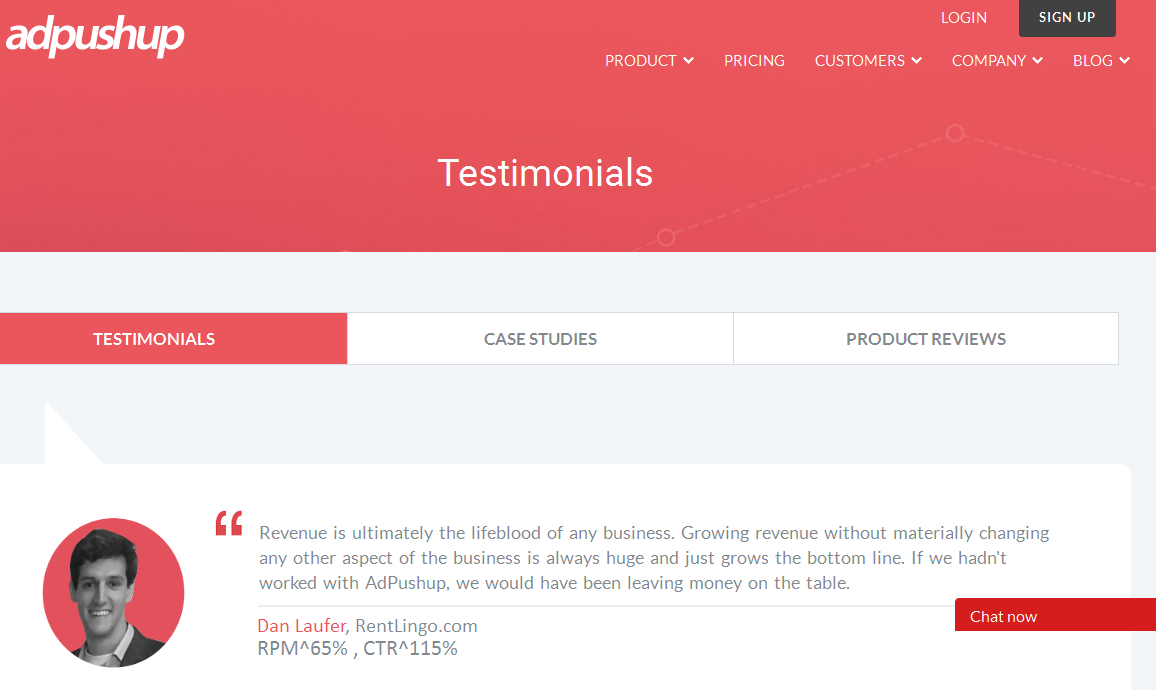
Task: Click Dan Laufer's circular profile photo
Action: [x=113, y=592]
